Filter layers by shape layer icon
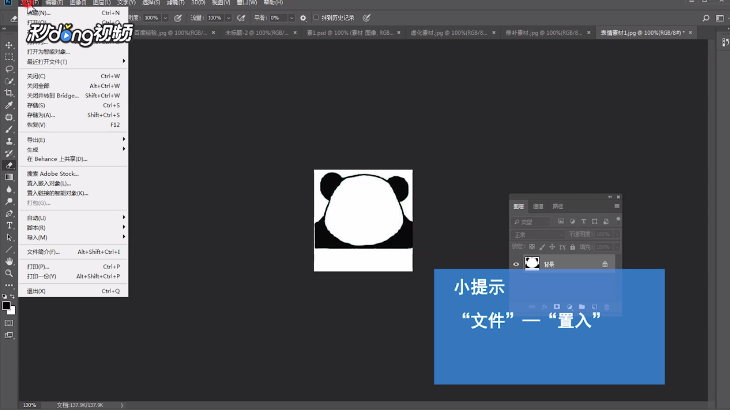730x410 pixels. point(595,222)
